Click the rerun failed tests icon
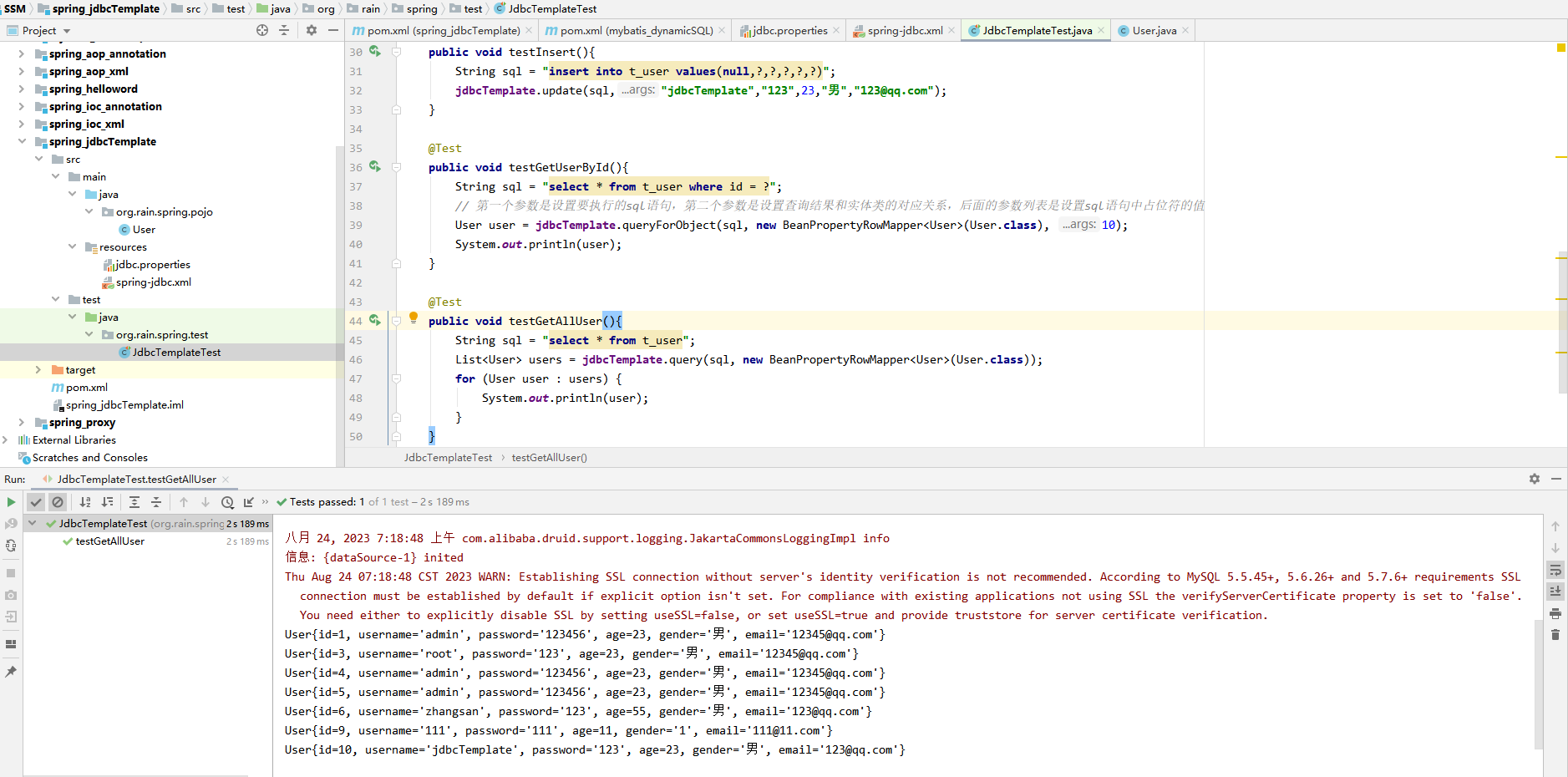Viewport: 1568px width, 777px height. (x=11, y=524)
